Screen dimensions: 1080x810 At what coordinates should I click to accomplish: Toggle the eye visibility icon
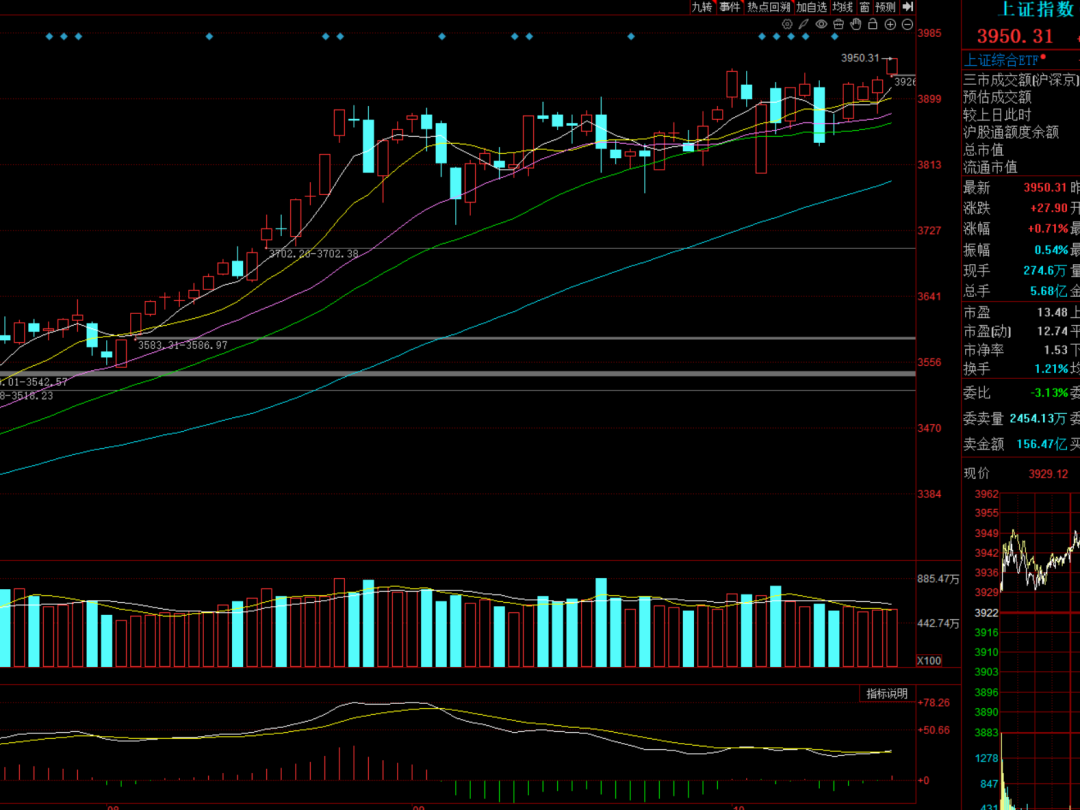pyautogui.click(x=821, y=23)
